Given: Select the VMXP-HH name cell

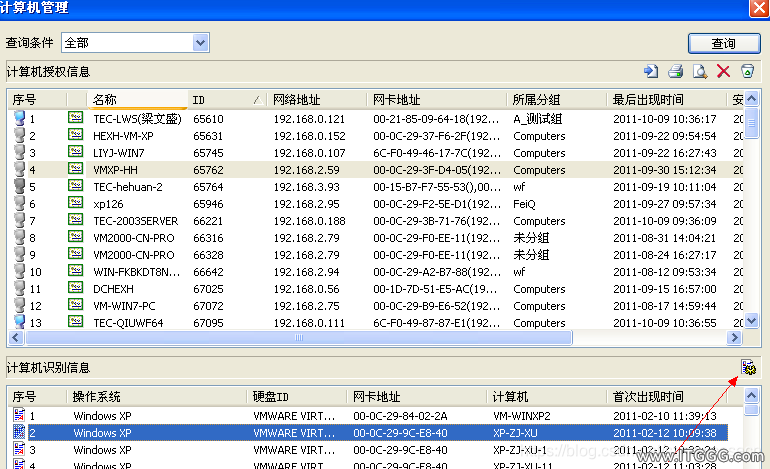Looking at the screenshot, I should point(115,170).
